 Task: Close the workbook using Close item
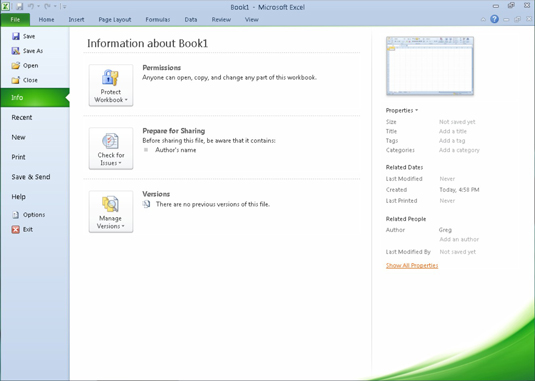25,80
